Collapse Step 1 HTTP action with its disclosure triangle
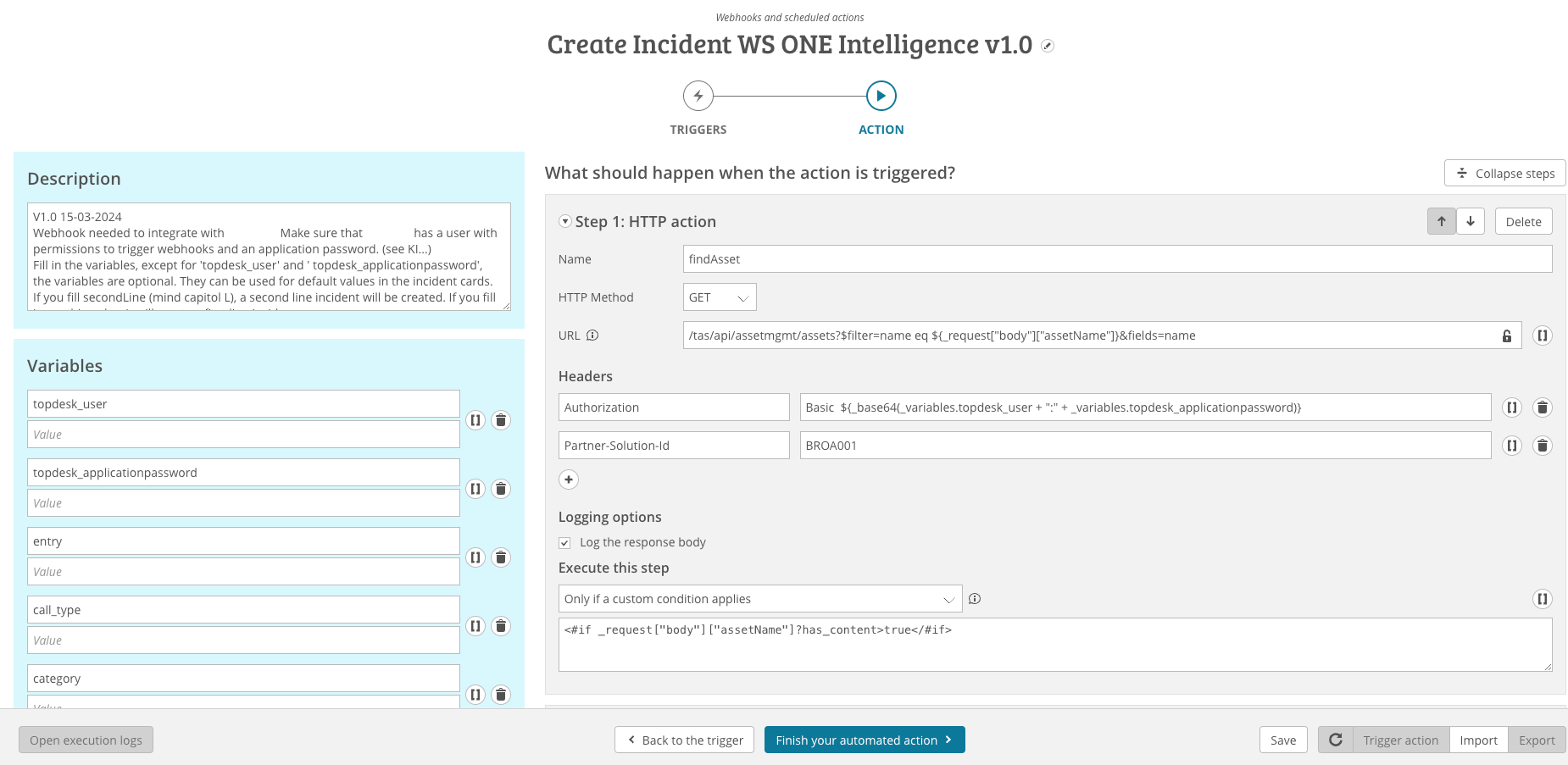1568x765 pixels. click(x=564, y=220)
